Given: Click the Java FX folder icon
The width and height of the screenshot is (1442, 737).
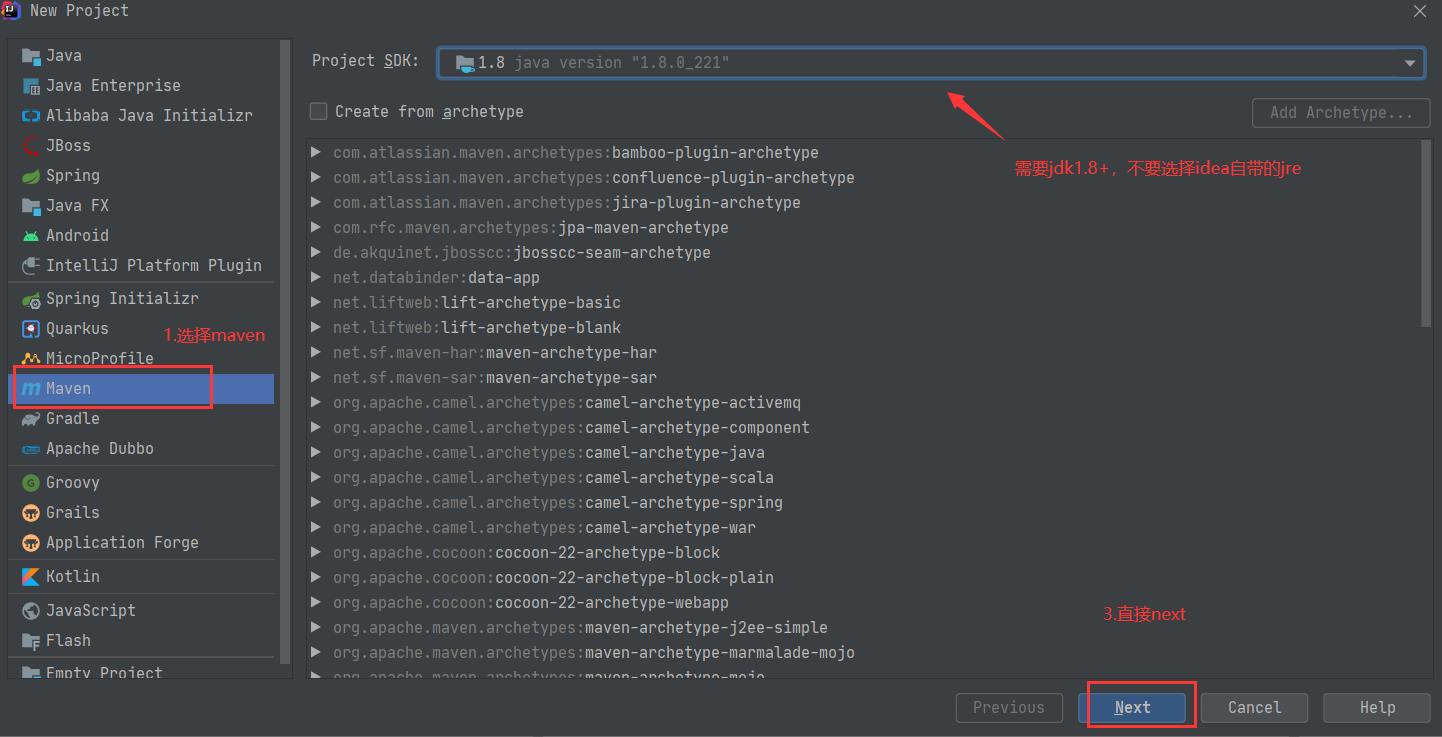Looking at the screenshot, I should tap(30, 206).
